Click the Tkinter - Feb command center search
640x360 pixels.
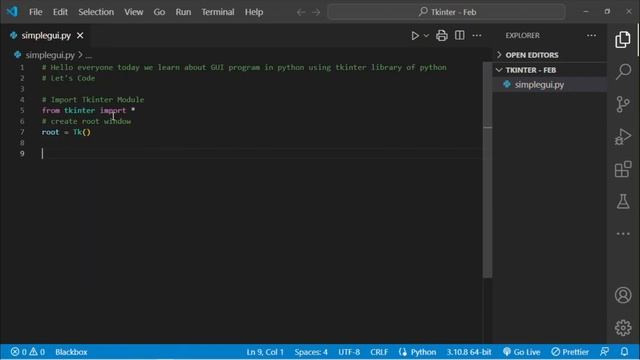447,12
